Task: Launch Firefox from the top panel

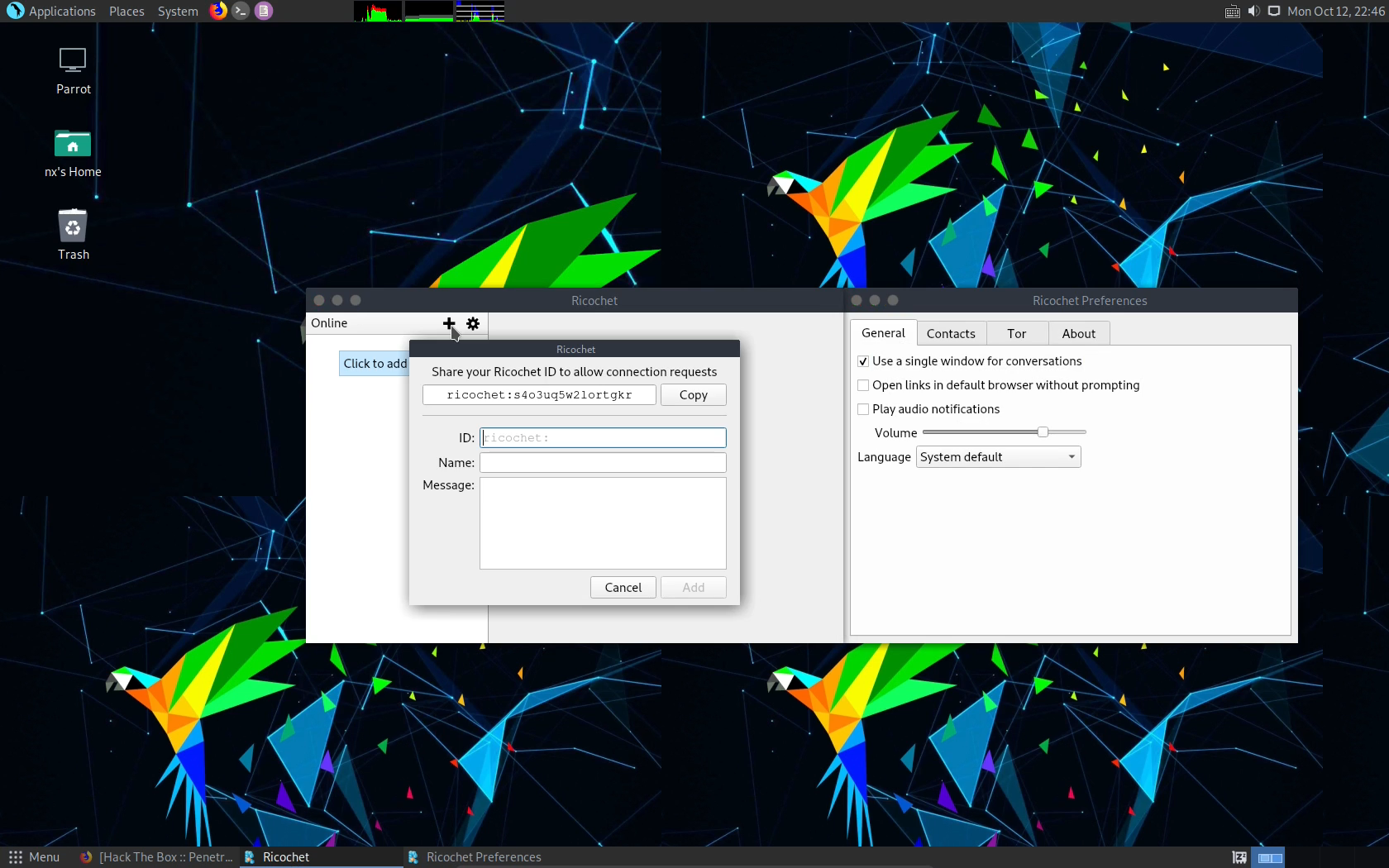Action: tap(218, 11)
